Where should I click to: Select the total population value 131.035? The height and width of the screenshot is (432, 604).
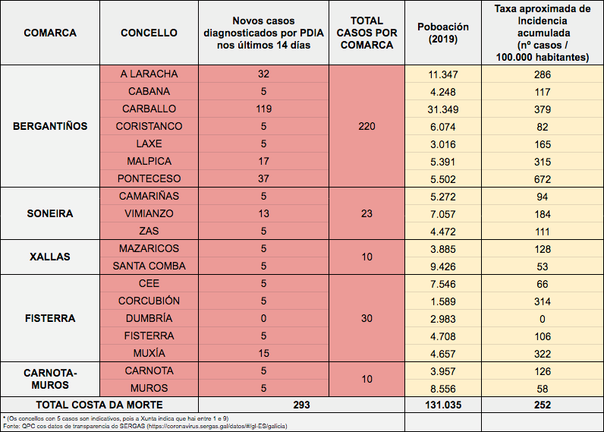[x=448, y=404]
